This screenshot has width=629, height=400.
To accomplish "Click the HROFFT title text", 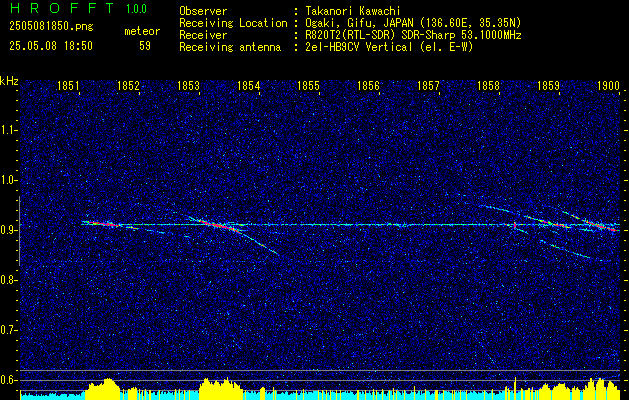I will [62, 8].
